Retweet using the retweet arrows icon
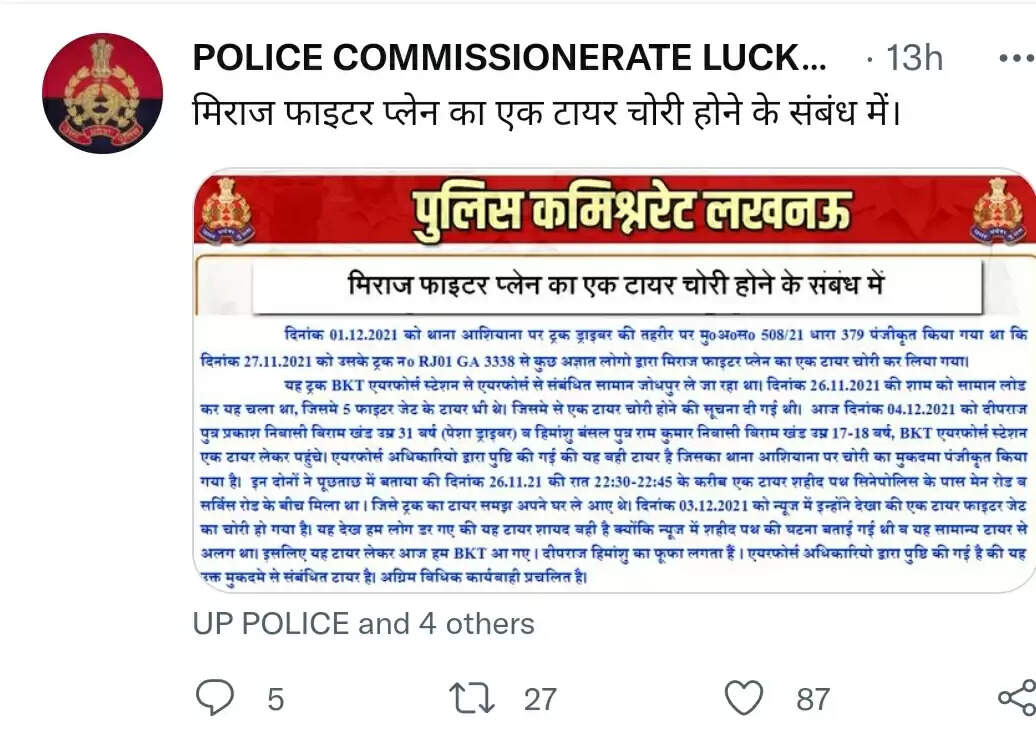The height and width of the screenshot is (747, 1036). coord(472,698)
